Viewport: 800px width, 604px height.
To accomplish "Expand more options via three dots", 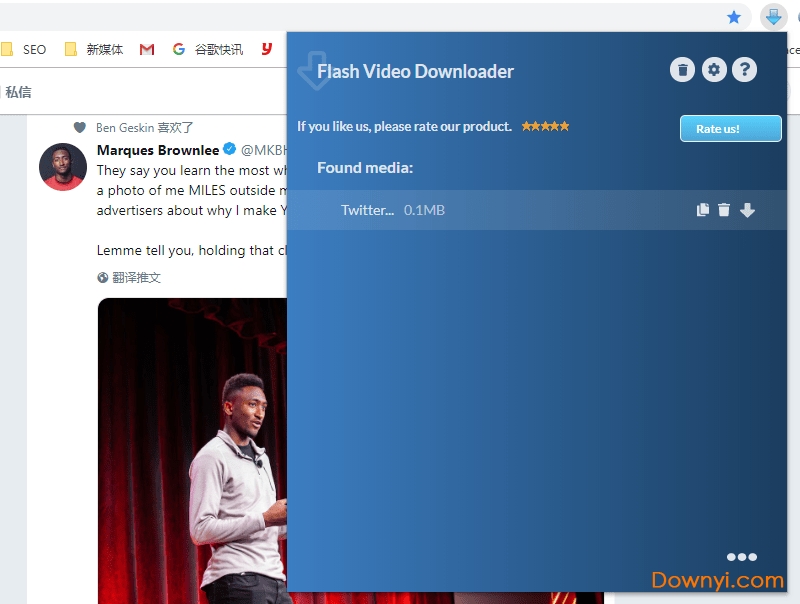I will (742, 557).
